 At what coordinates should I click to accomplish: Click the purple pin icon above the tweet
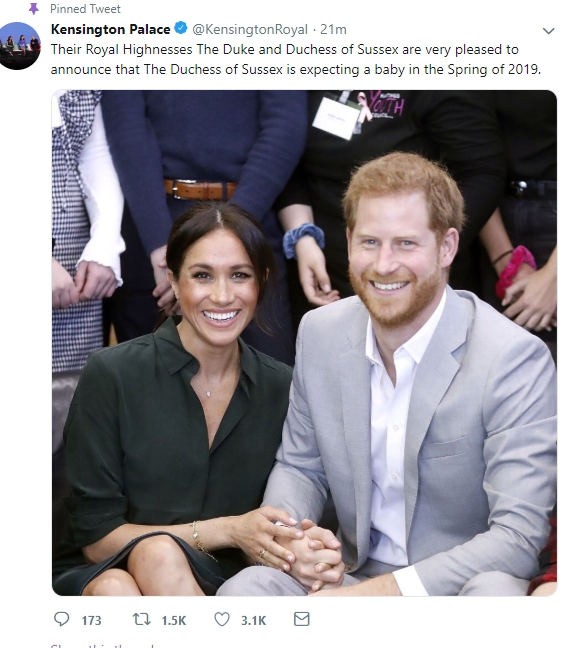33,8
